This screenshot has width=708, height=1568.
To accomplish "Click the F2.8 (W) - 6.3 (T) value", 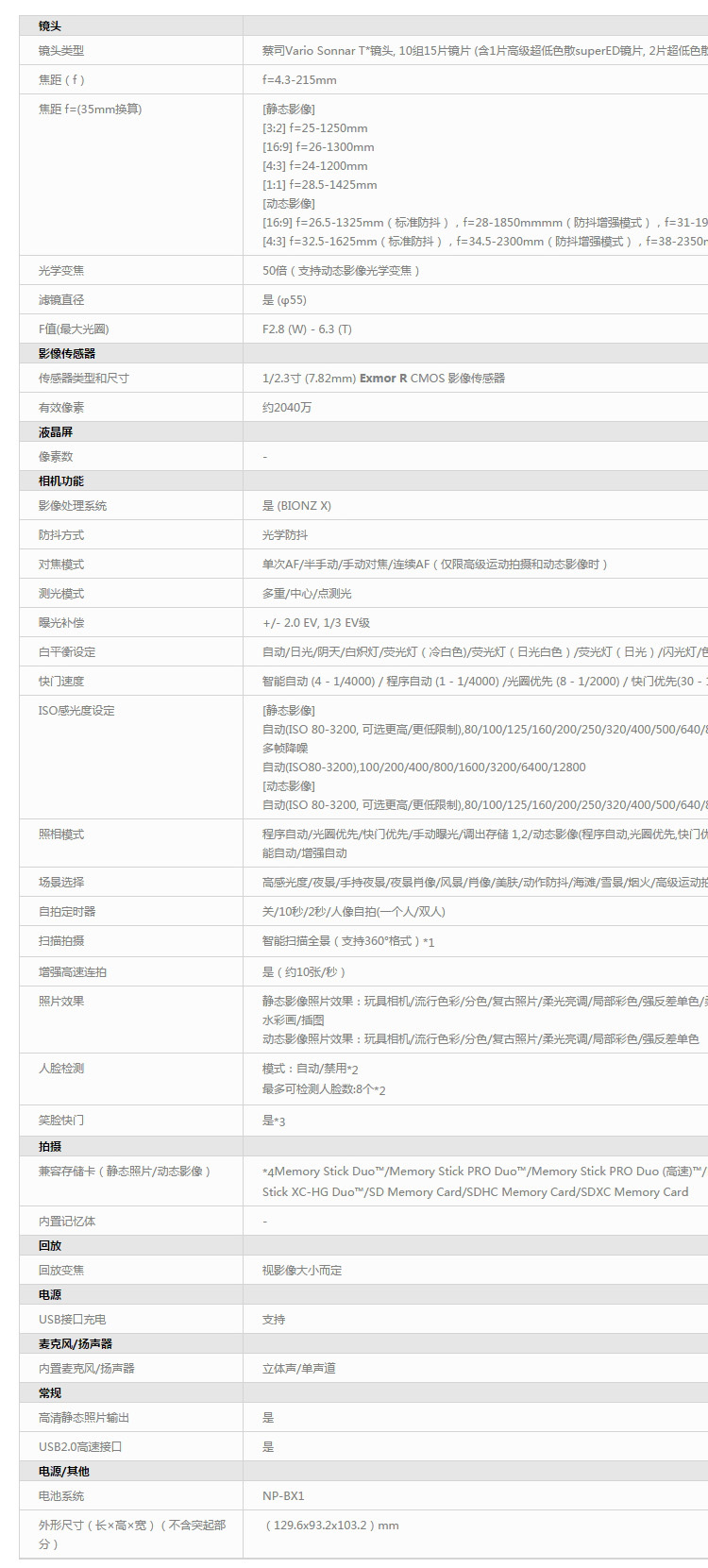I will point(307,329).
